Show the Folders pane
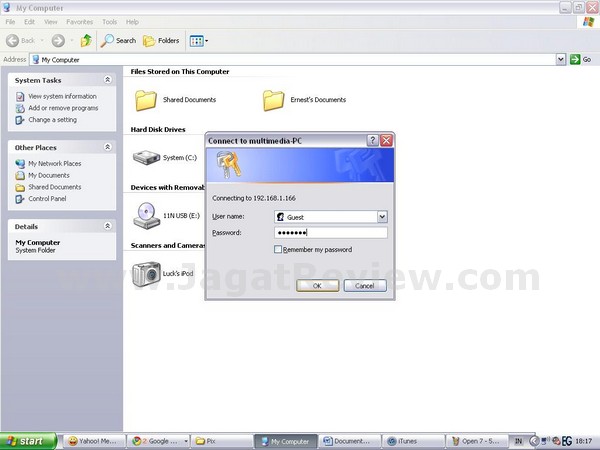 (x=161, y=41)
